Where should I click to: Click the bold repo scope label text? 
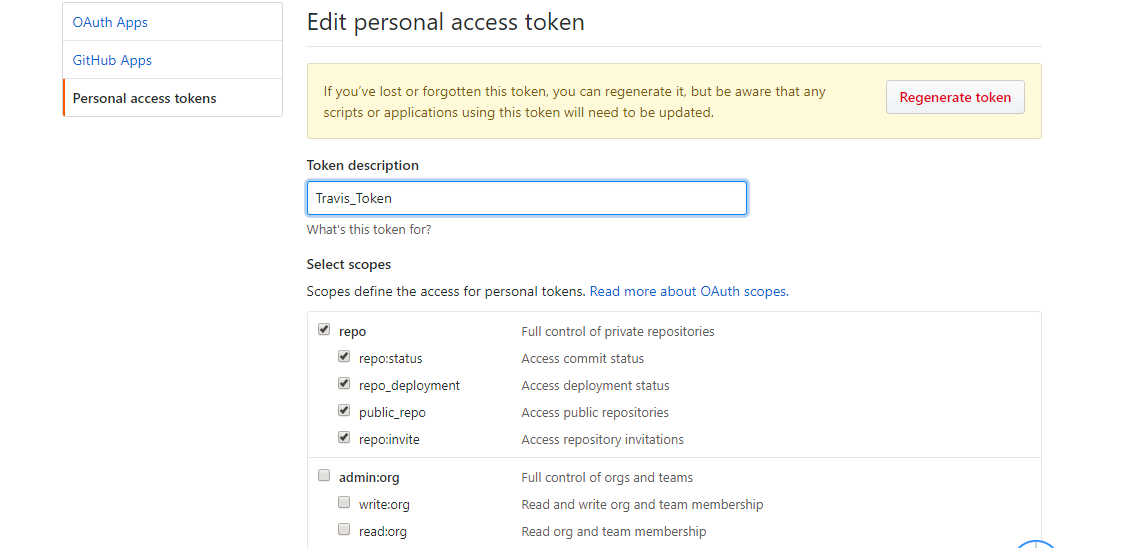353,331
